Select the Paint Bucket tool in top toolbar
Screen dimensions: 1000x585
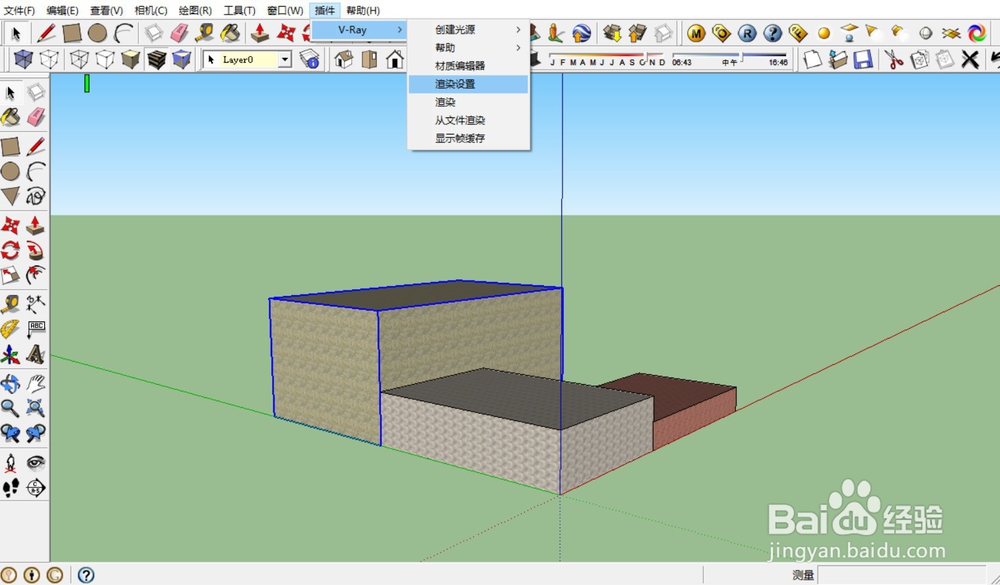pyautogui.click(x=230, y=33)
